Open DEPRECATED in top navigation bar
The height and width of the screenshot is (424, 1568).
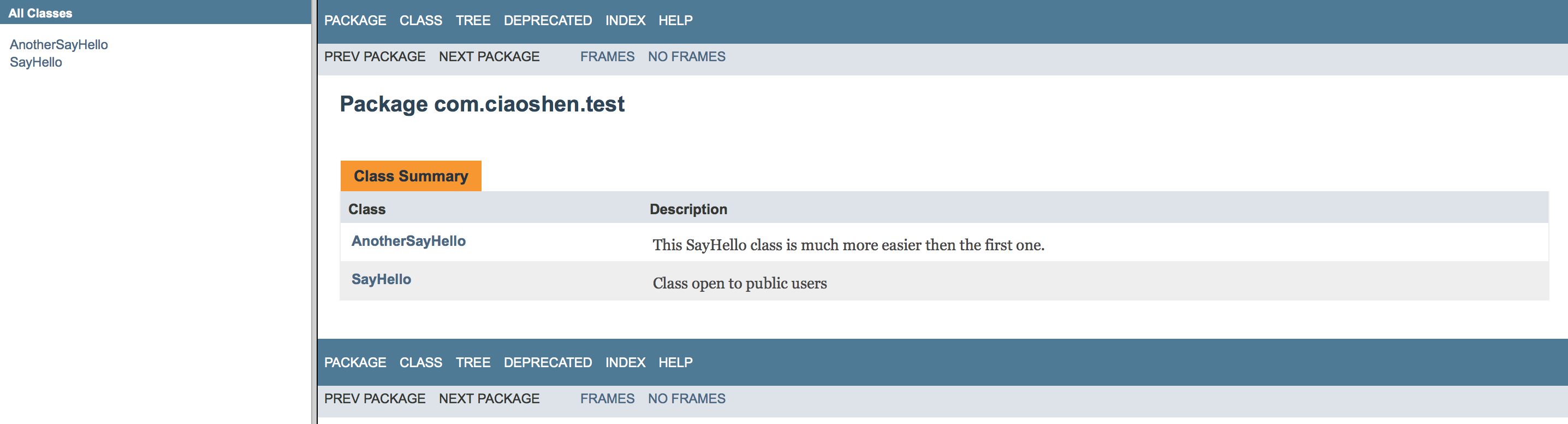(x=547, y=21)
